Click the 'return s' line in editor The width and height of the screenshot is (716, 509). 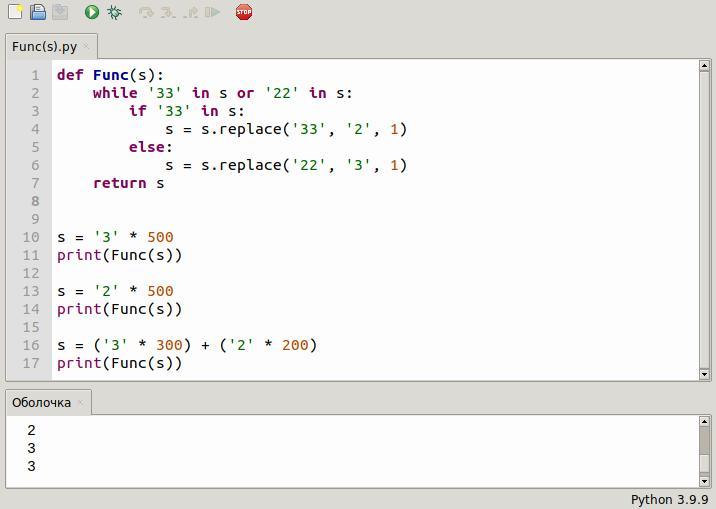coord(128,183)
